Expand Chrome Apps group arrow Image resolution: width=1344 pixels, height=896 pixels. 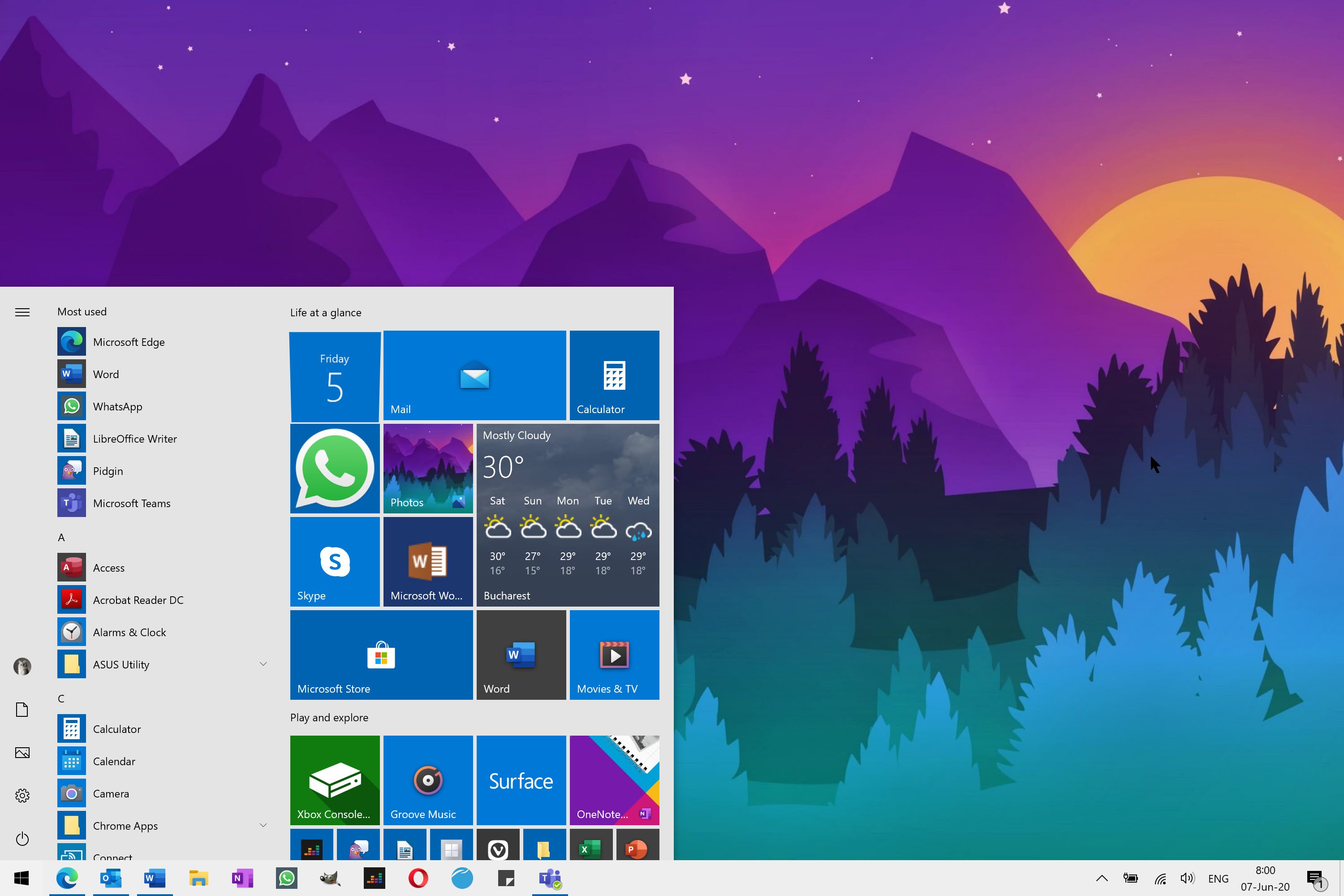(262, 825)
